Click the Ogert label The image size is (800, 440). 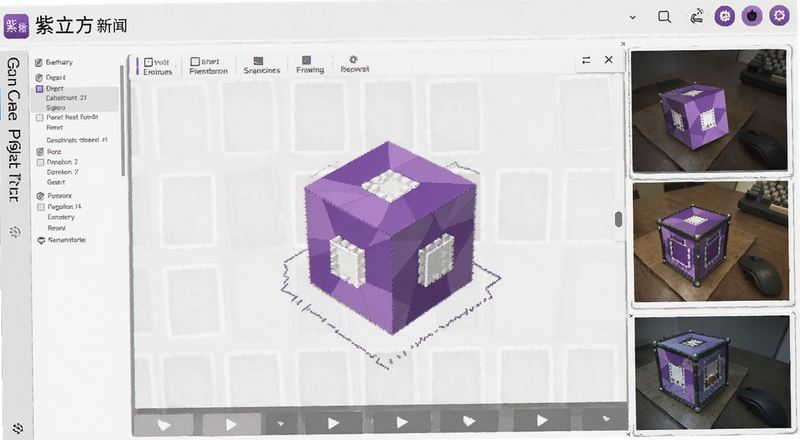tap(56, 78)
